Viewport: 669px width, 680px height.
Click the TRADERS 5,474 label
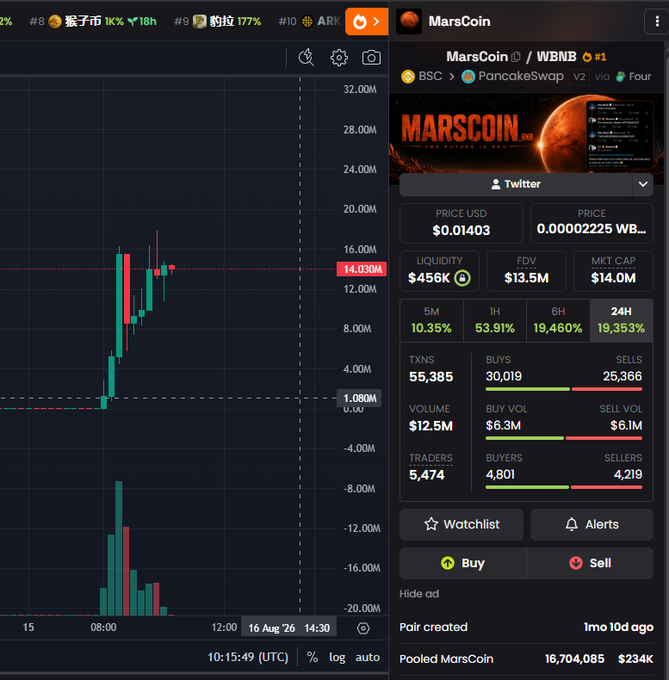pos(431,458)
